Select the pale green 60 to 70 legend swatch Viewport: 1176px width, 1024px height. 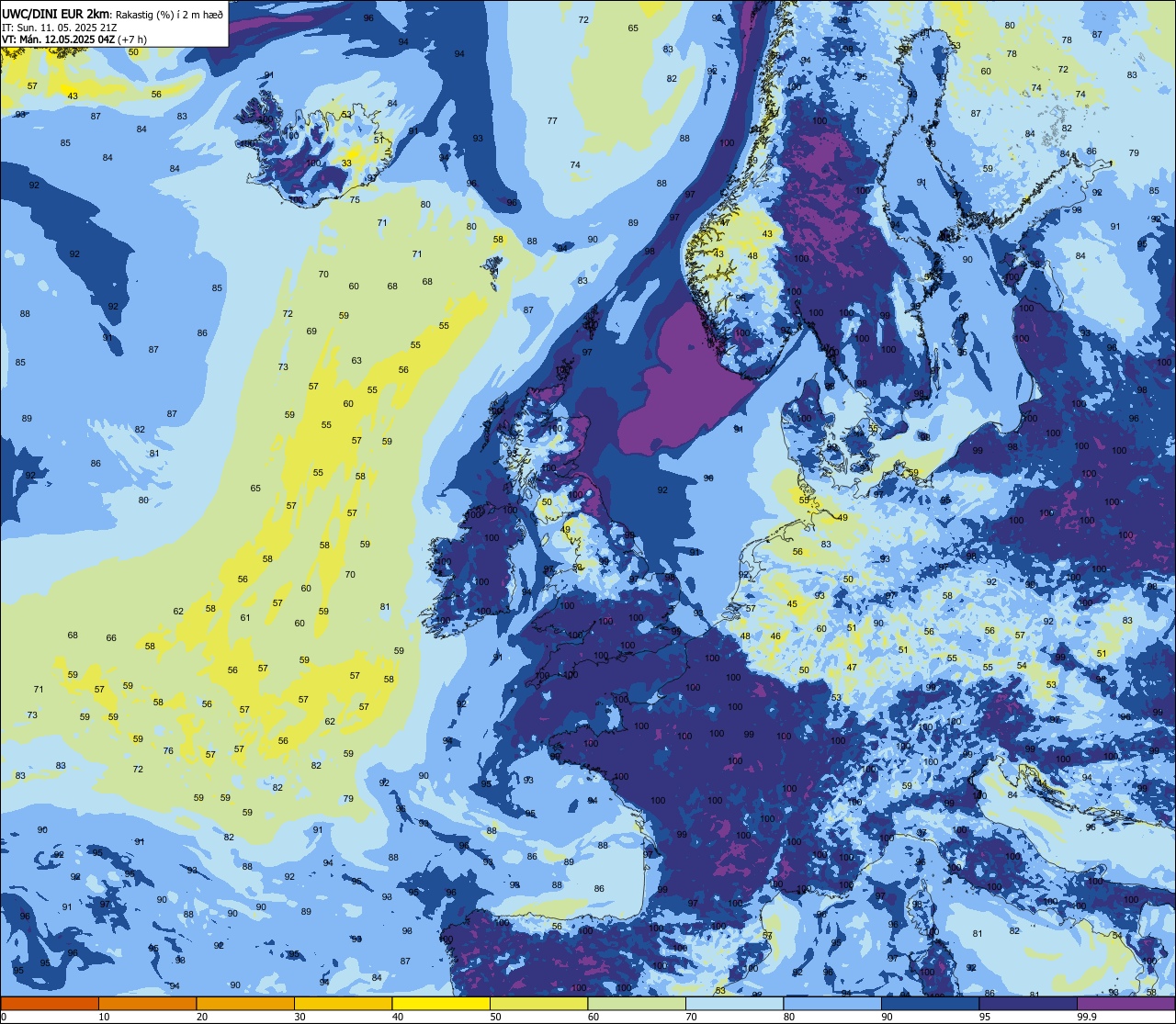point(637,1003)
